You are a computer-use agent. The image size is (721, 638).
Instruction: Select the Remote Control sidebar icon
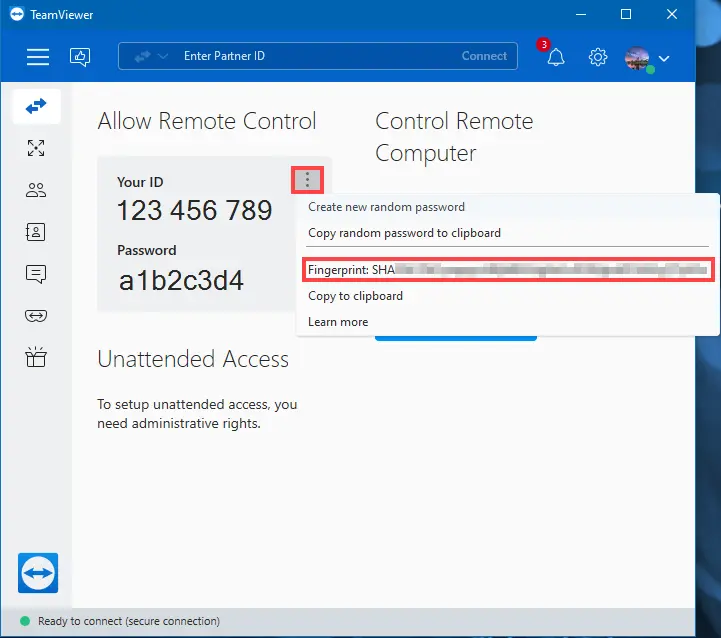point(36,106)
